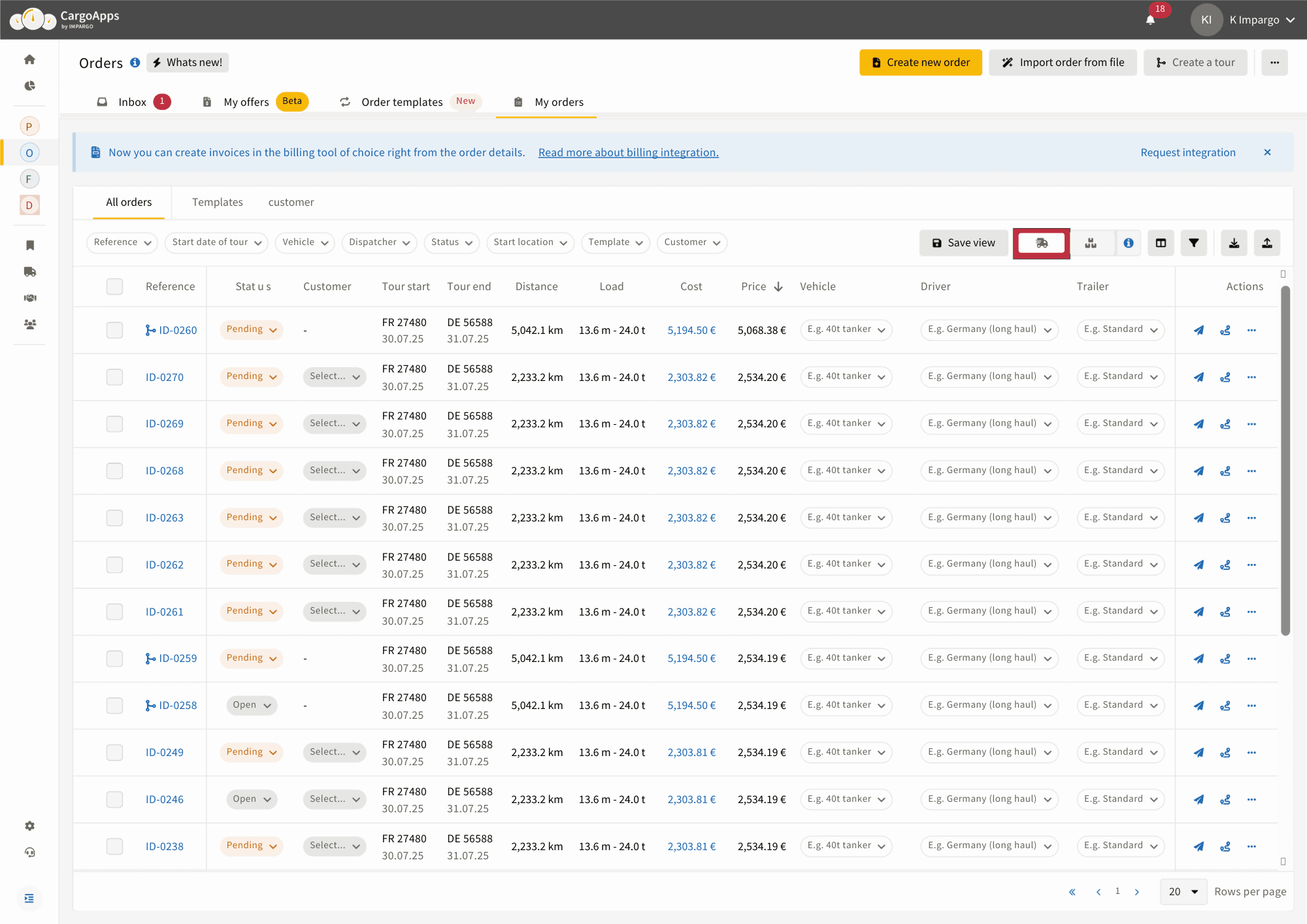This screenshot has height=924, width=1307.
Task: Click send icon for order ID-0270
Action: tap(1199, 377)
